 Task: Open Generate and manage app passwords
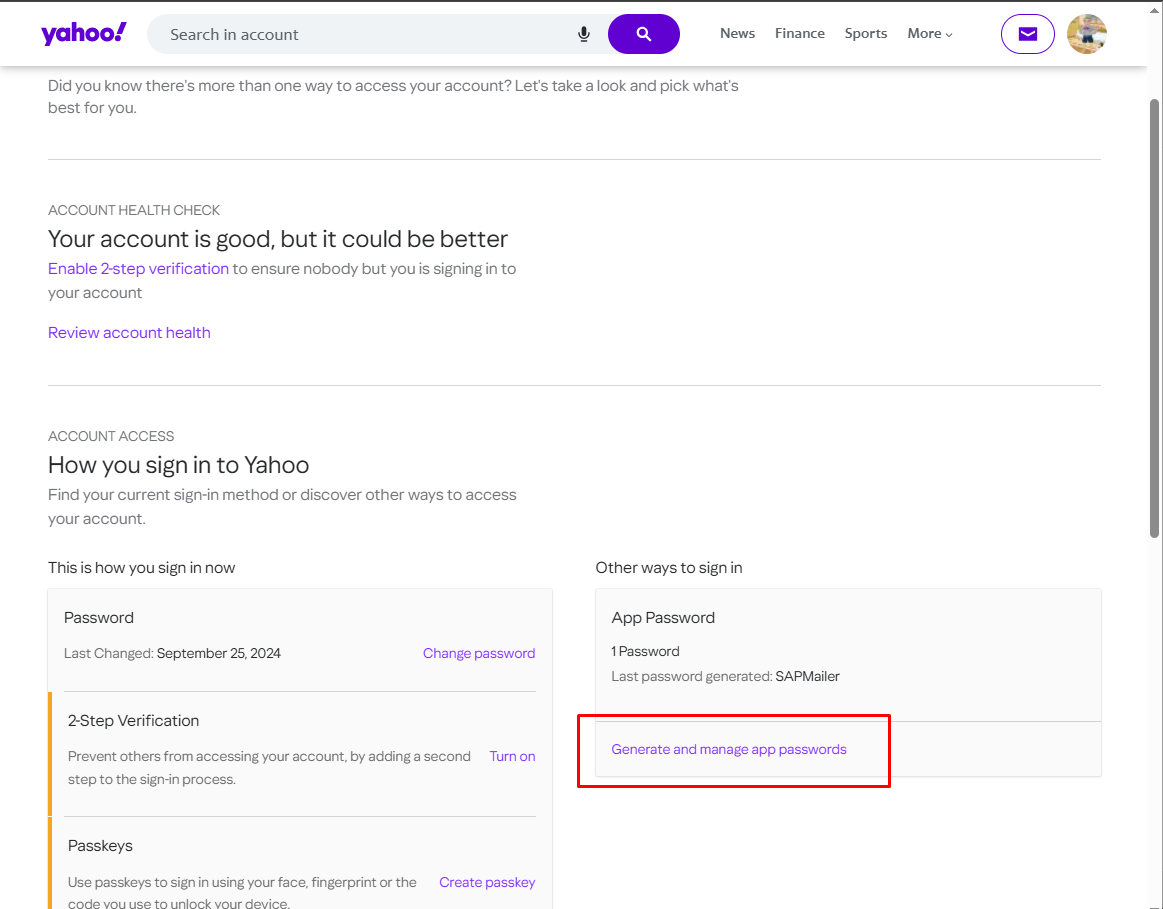click(728, 750)
